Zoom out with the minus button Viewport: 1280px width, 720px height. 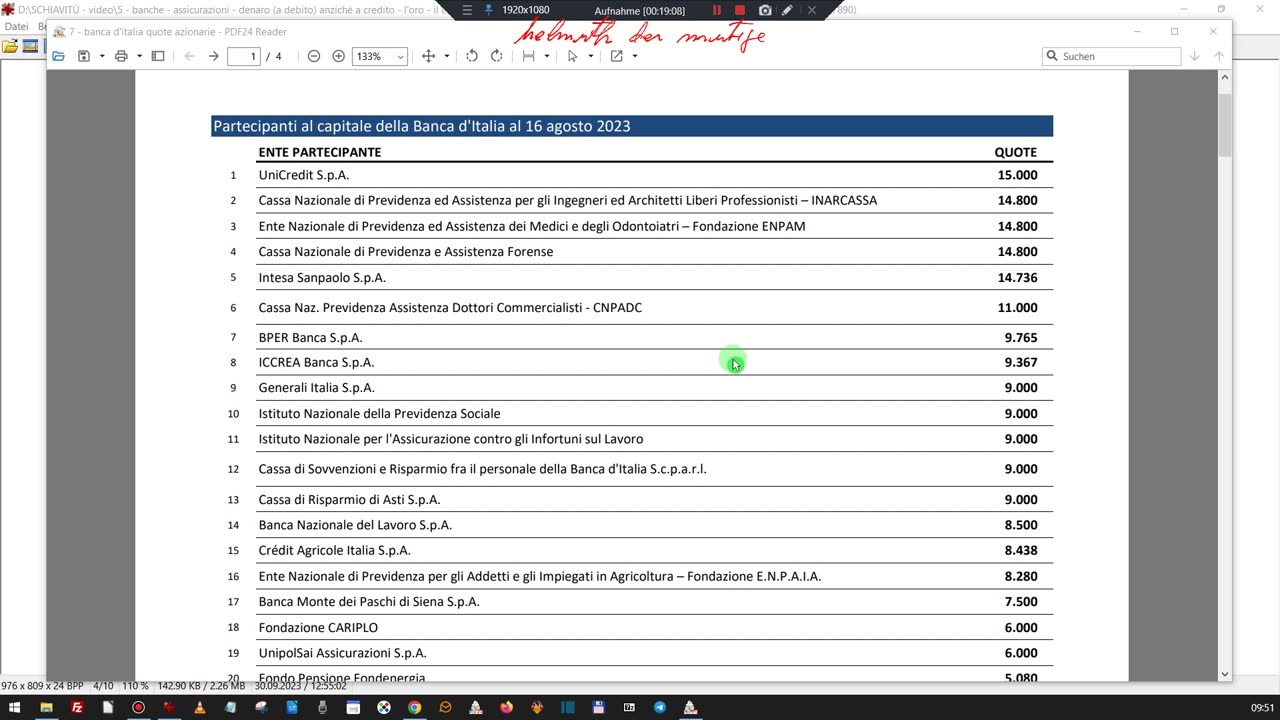pos(314,56)
